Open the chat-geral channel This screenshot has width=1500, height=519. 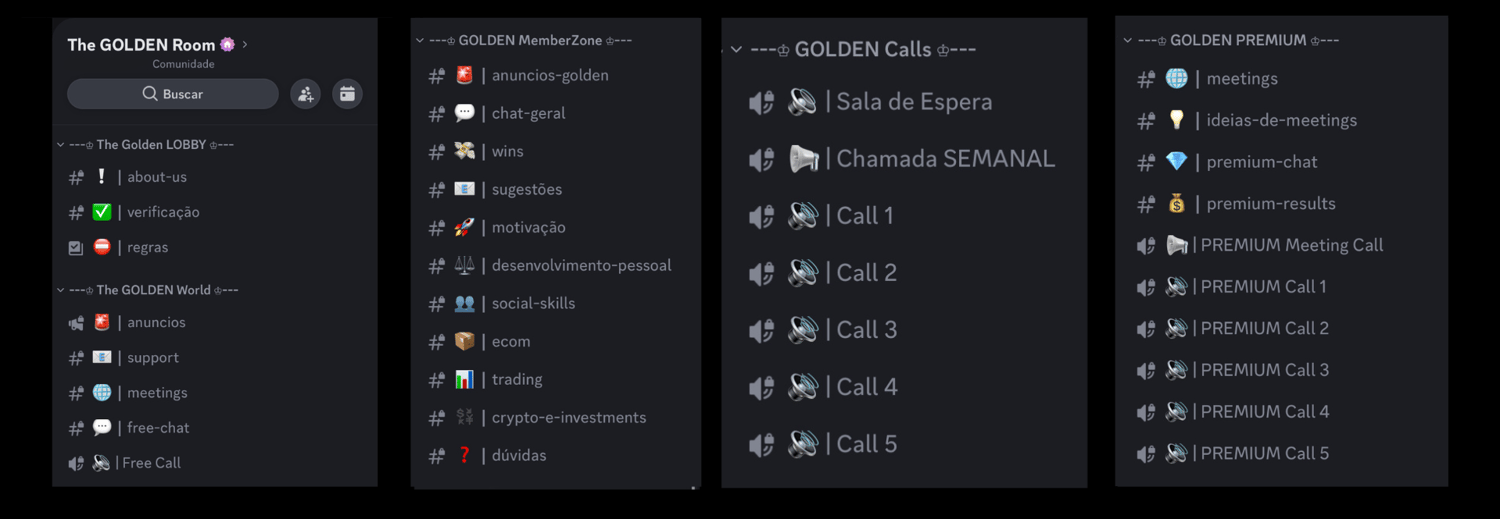pos(528,114)
